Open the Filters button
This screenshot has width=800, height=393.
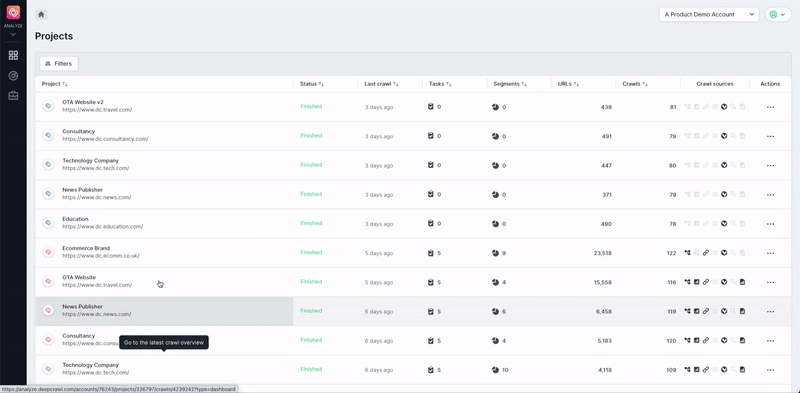59,64
